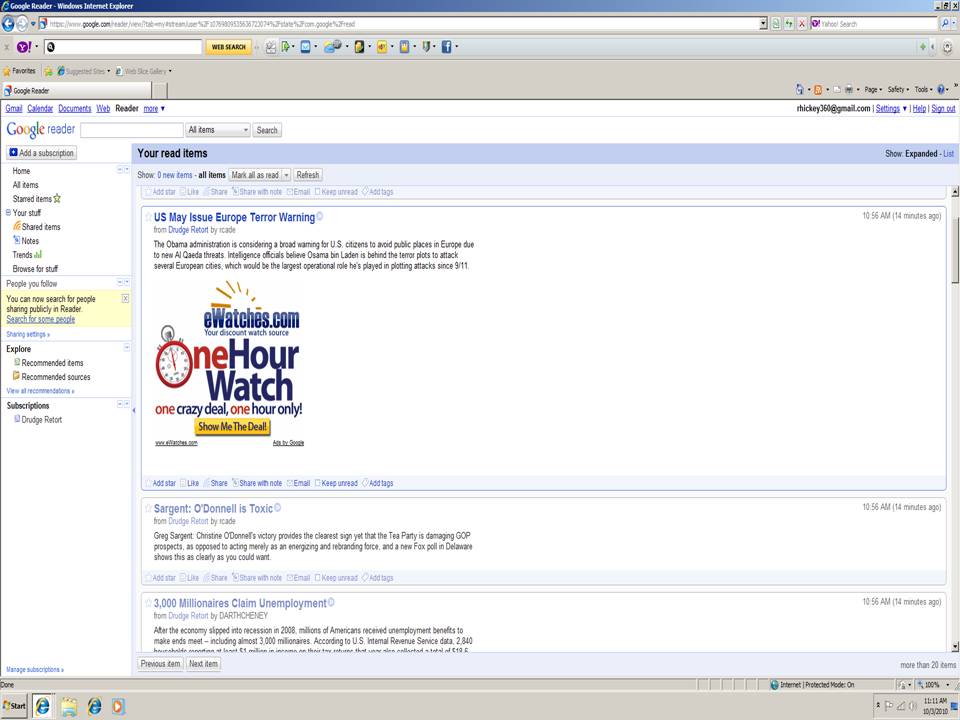Image resolution: width=960 pixels, height=720 pixels.
Task: Open the Page menu
Action: point(873,89)
